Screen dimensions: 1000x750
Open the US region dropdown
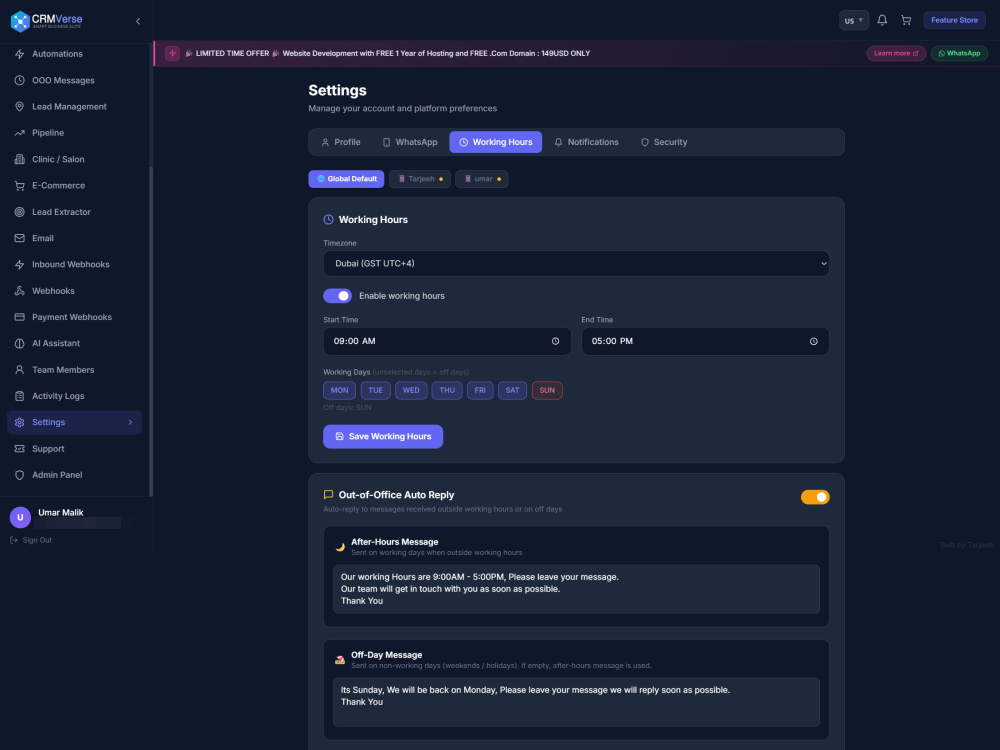854,20
